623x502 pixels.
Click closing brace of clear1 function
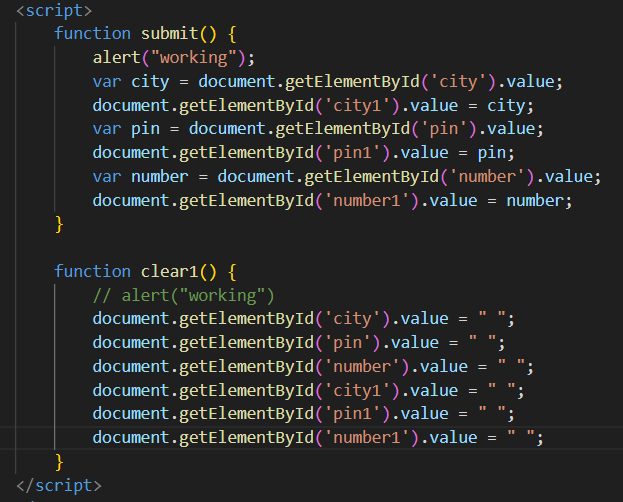pyautogui.click(x=59, y=461)
